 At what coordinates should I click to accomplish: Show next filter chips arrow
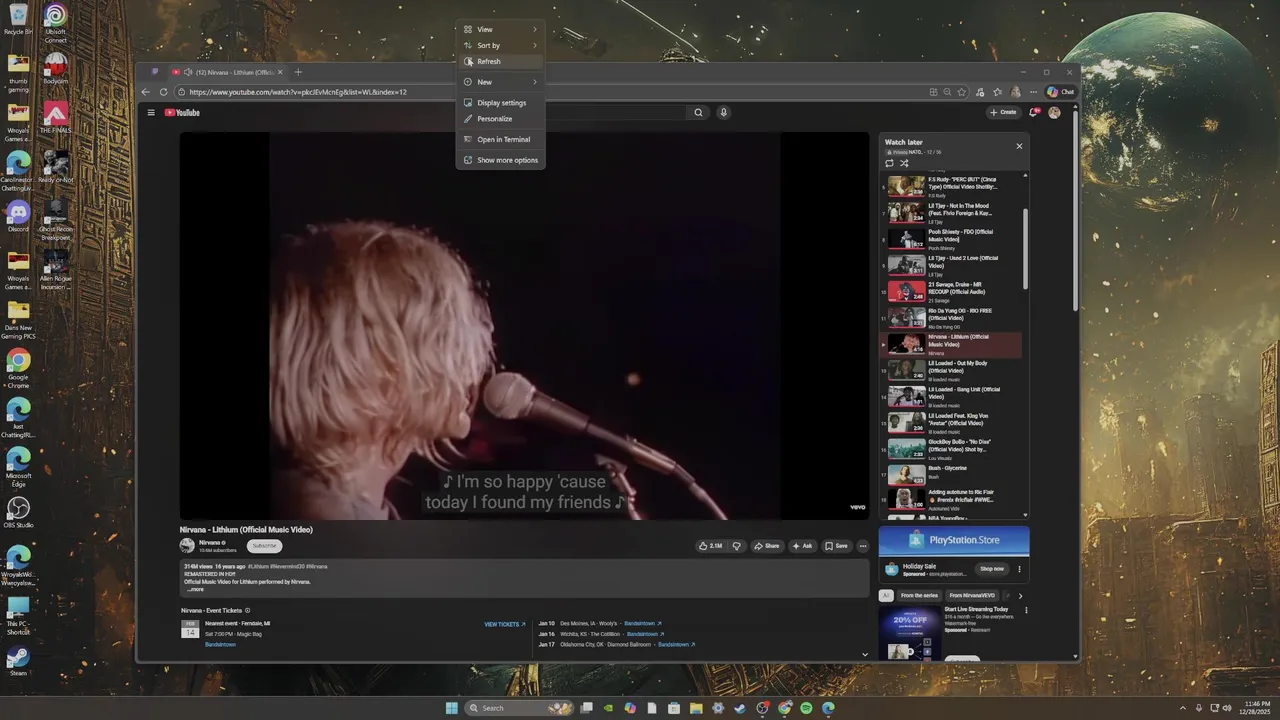1020,596
